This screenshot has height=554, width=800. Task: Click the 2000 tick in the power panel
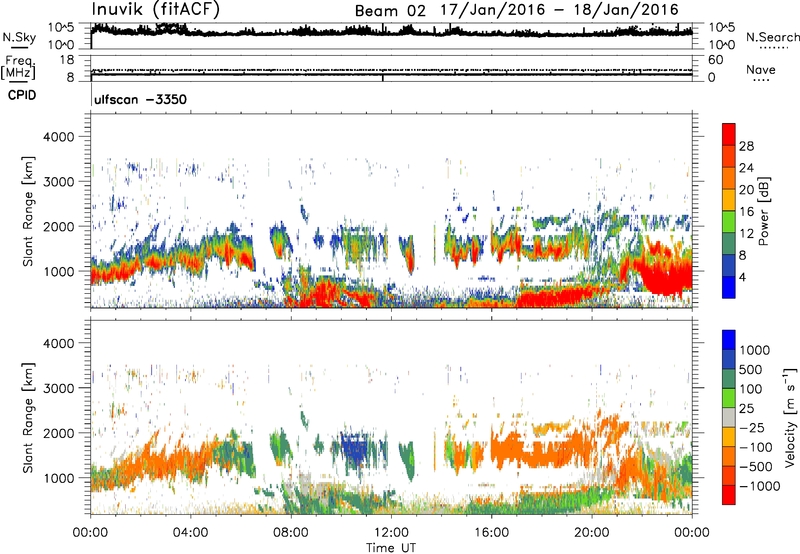[x=59, y=226]
